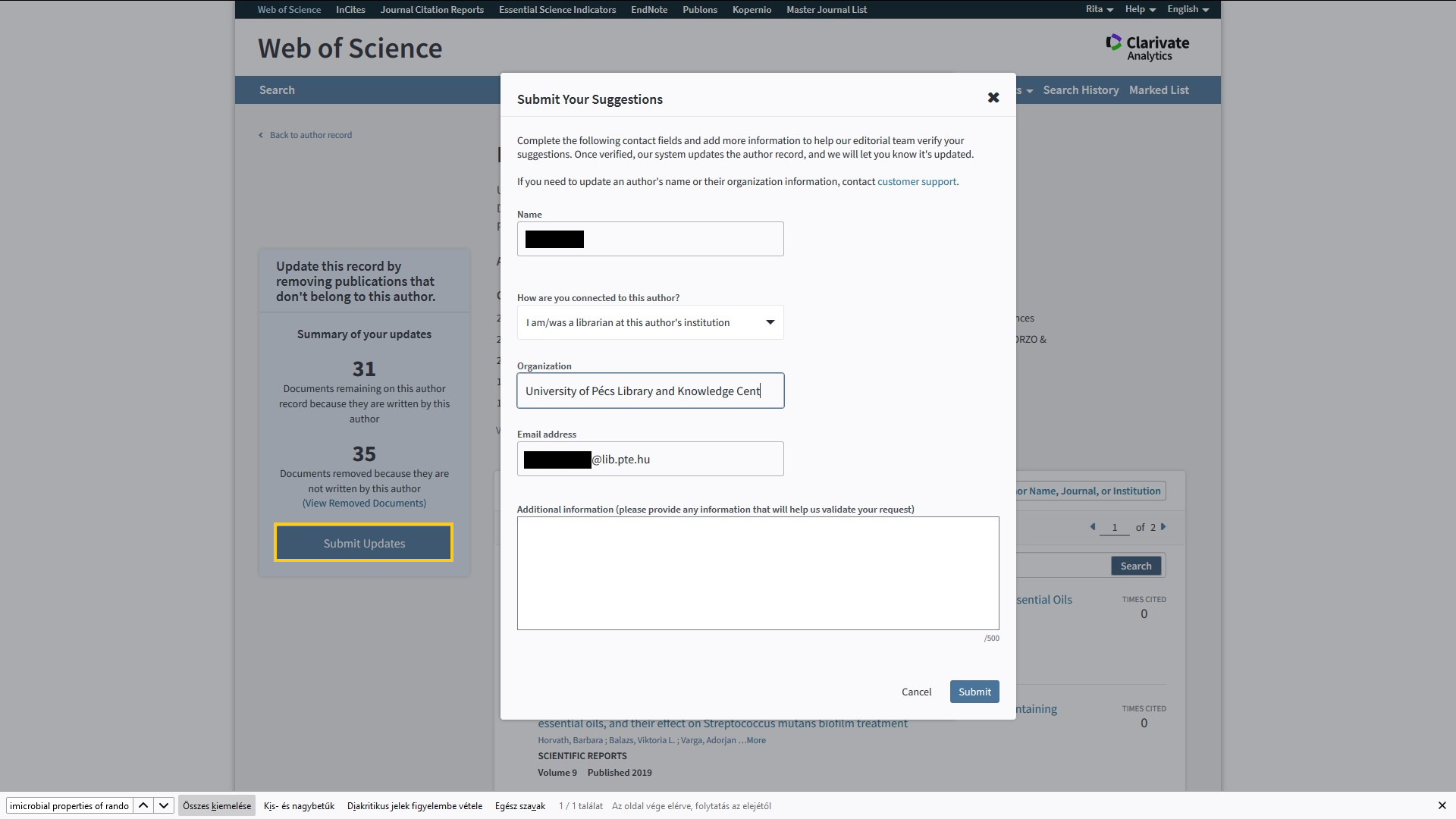
Task: Close the browser find bar
Action: point(1442,805)
